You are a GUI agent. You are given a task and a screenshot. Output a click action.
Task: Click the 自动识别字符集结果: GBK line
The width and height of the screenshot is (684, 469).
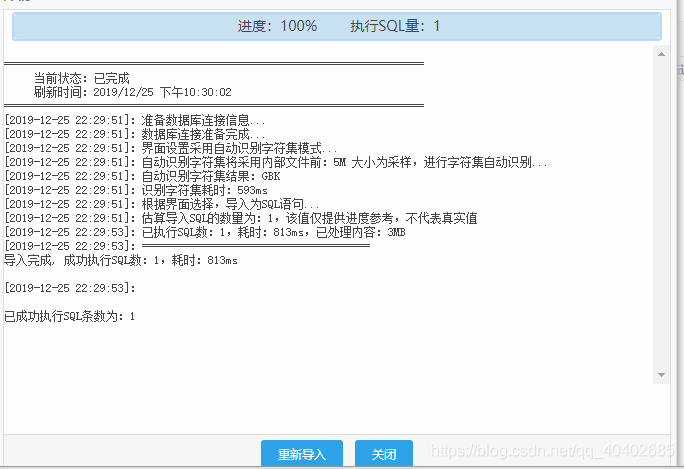142,176
